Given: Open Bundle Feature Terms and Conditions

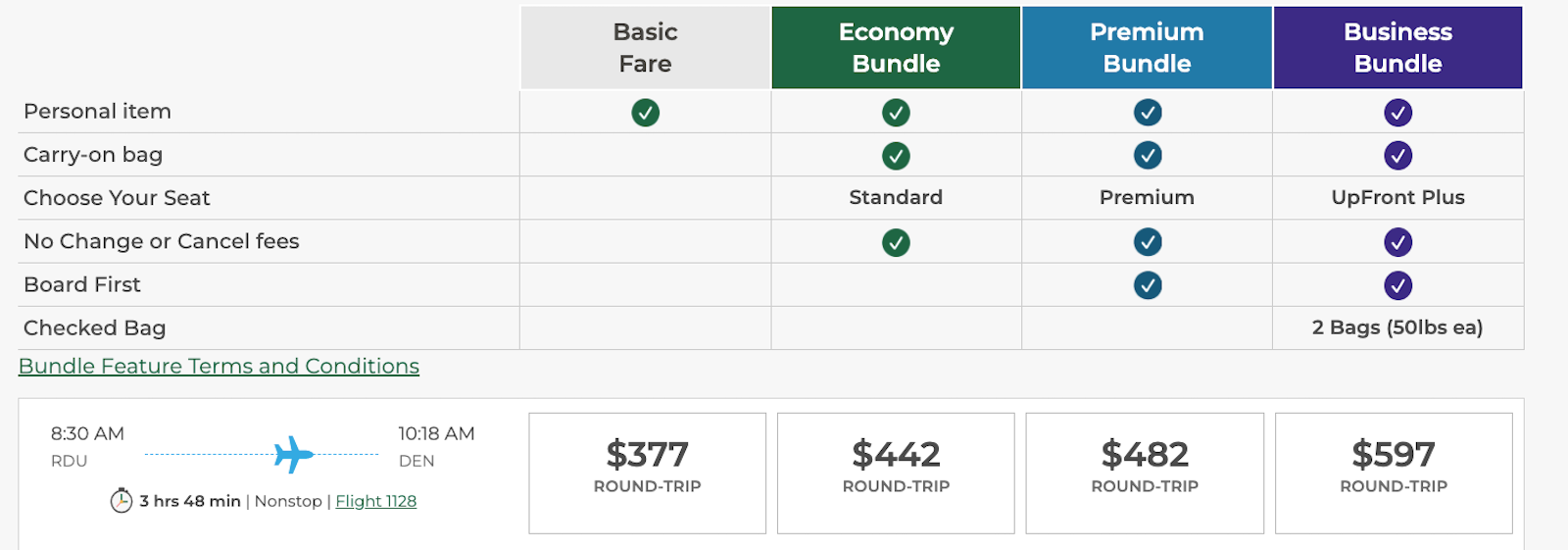Looking at the screenshot, I should 219,366.
